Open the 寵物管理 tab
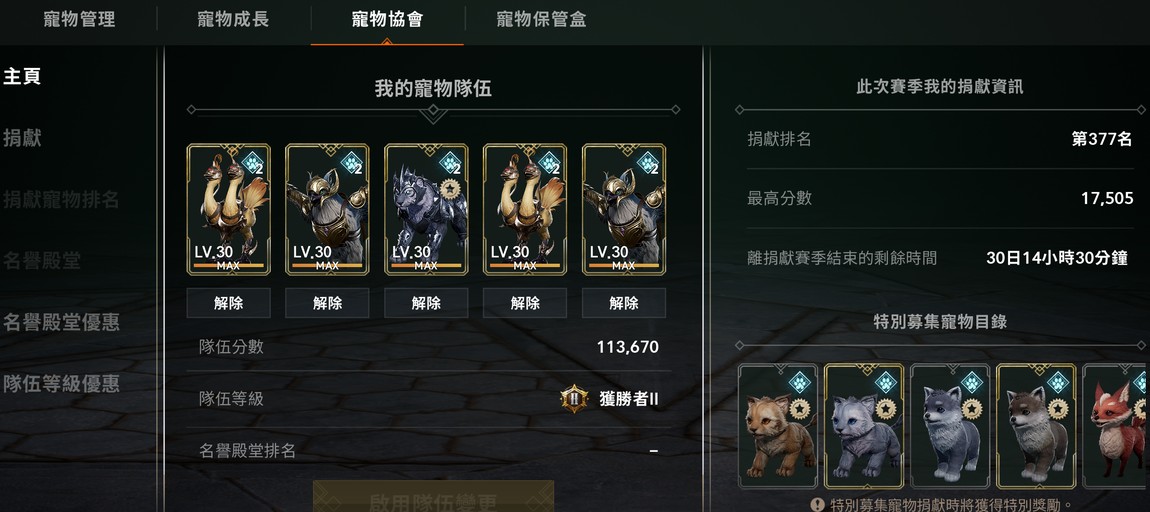1150x512 pixels. (x=79, y=20)
